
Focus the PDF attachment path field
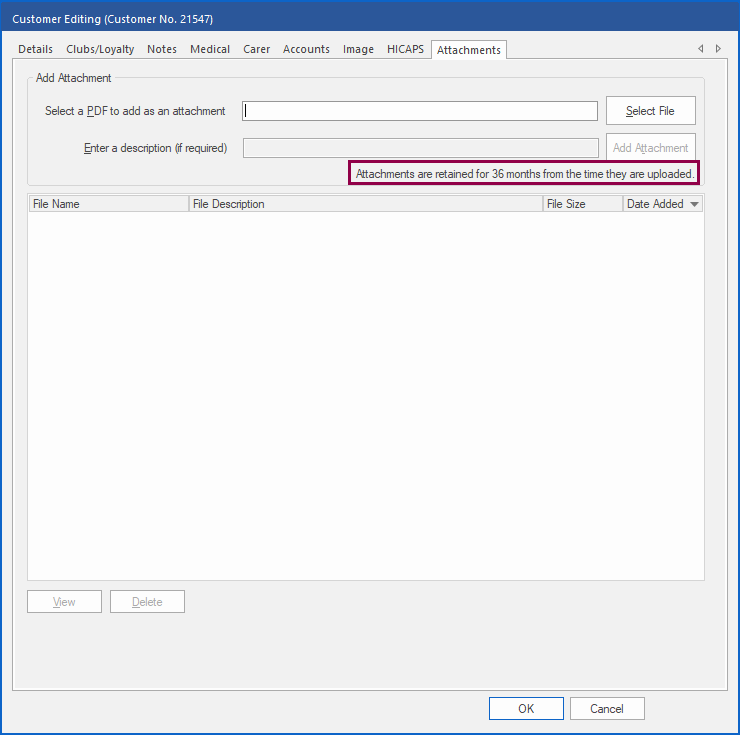pyautogui.click(x=420, y=111)
